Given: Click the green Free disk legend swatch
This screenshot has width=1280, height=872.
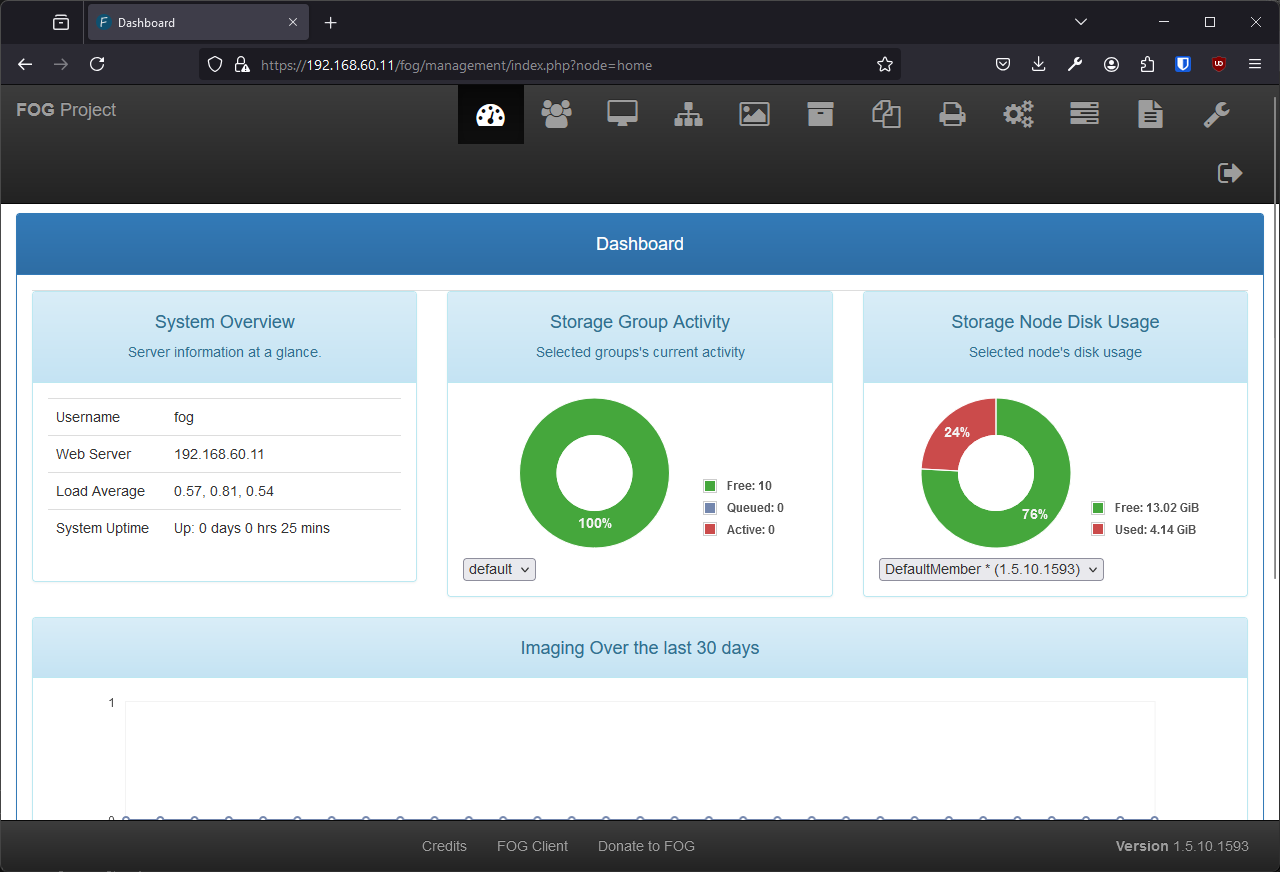Looking at the screenshot, I should pos(1098,508).
